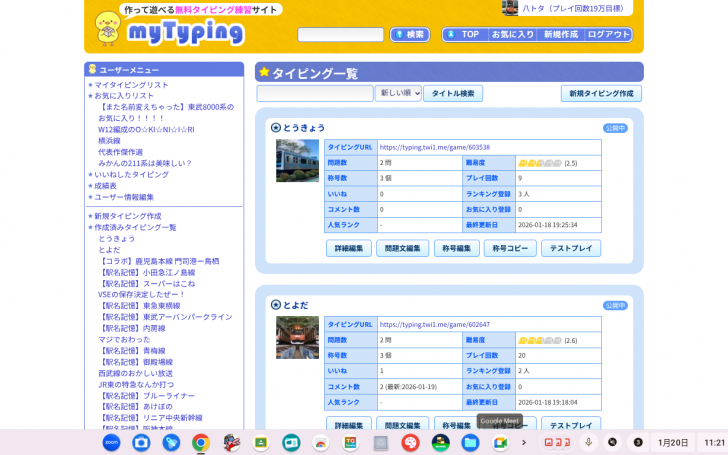Open Google Meet from the shelf
Image resolution: width=728 pixels, height=455 pixels.
500,442
